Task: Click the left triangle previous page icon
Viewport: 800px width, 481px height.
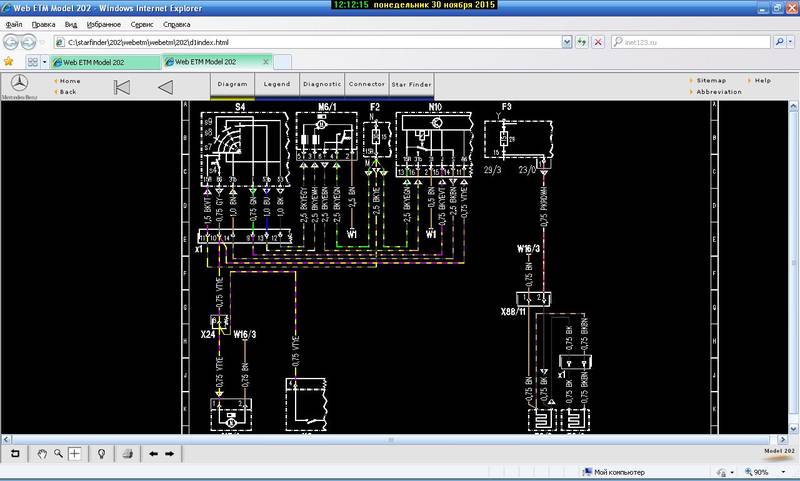Action: (x=166, y=86)
